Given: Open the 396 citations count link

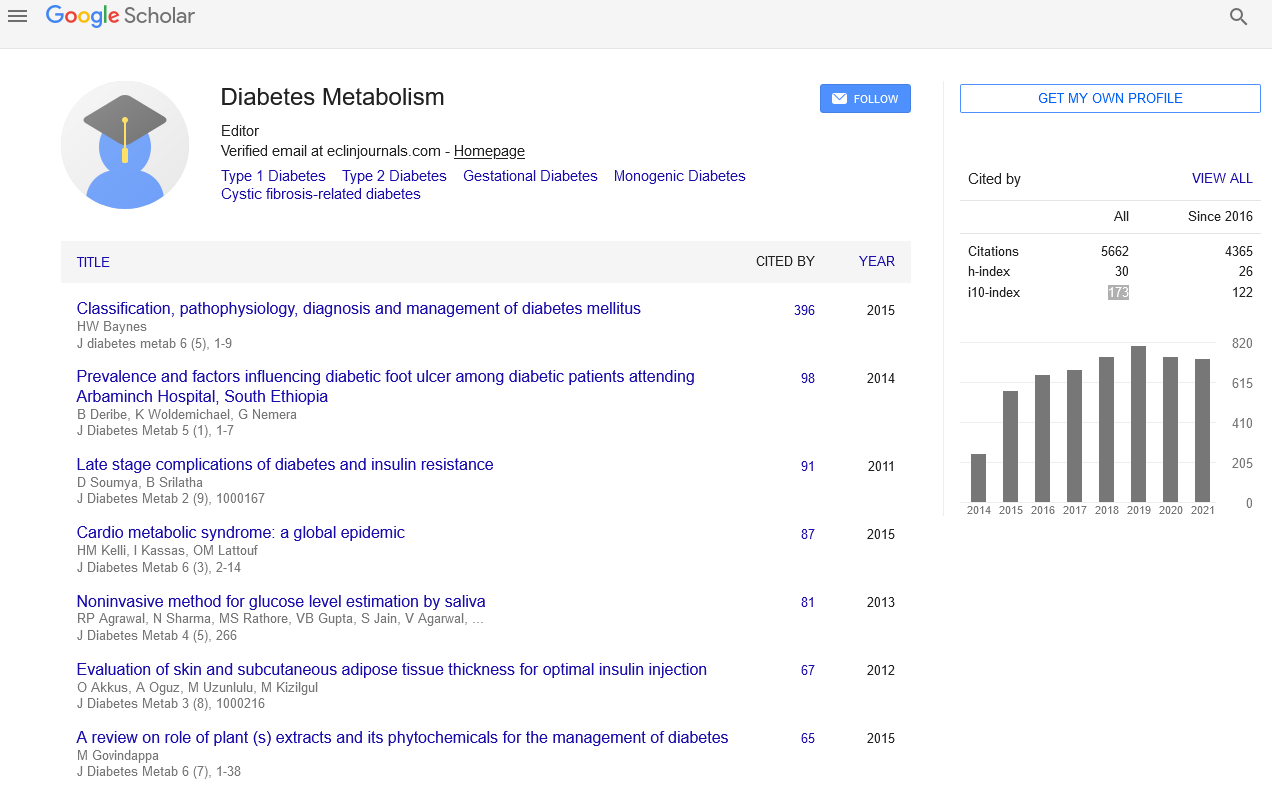Looking at the screenshot, I should click(804, 310).
